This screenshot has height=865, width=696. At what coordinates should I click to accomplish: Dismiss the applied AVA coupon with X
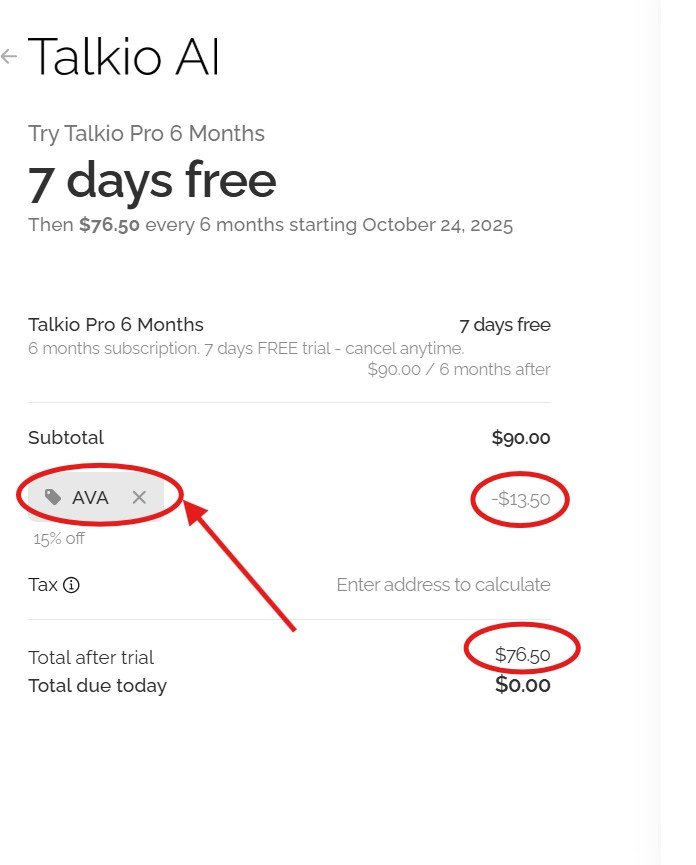click(139, 497)
